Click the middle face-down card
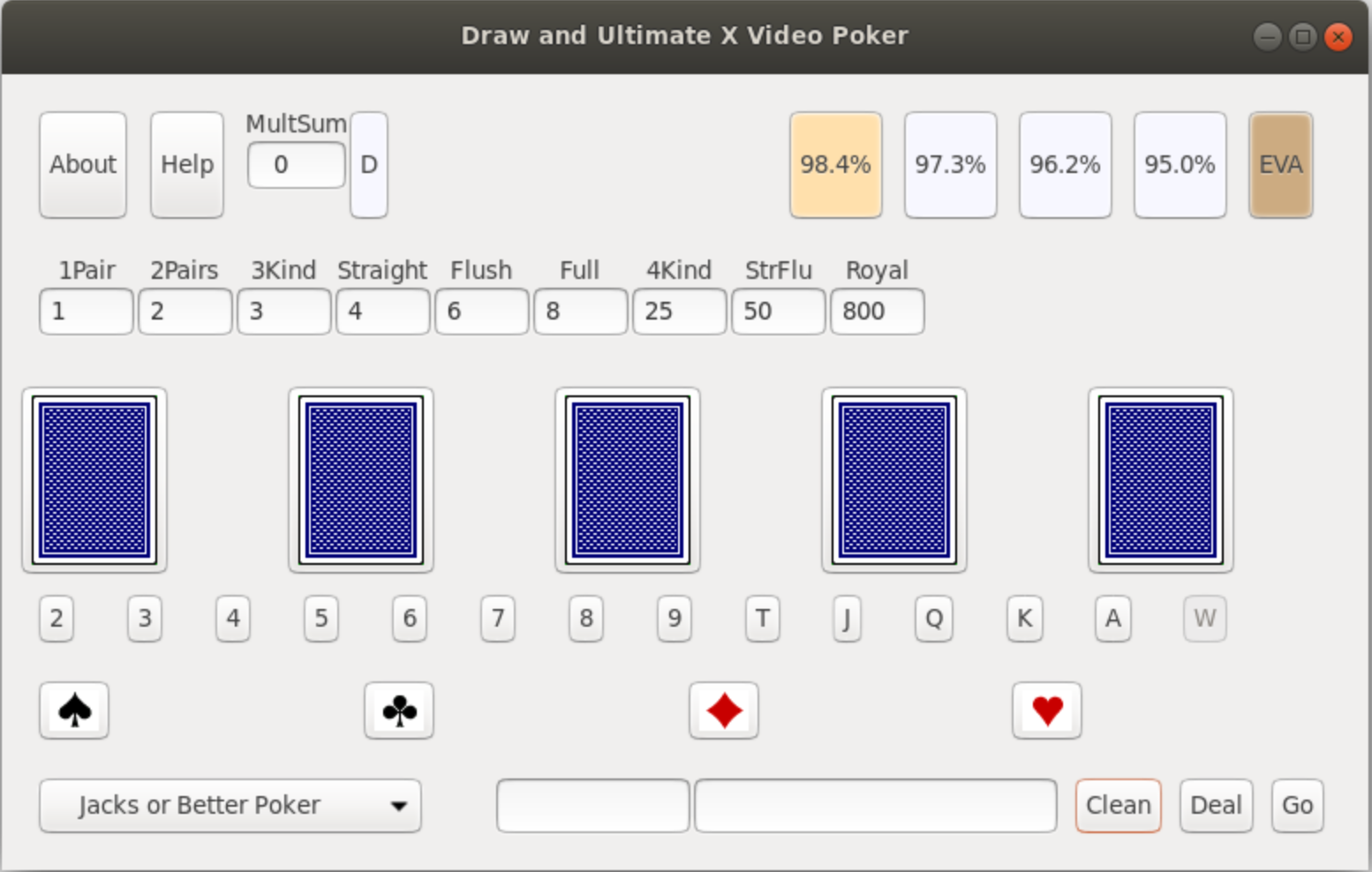 (628, 479)
